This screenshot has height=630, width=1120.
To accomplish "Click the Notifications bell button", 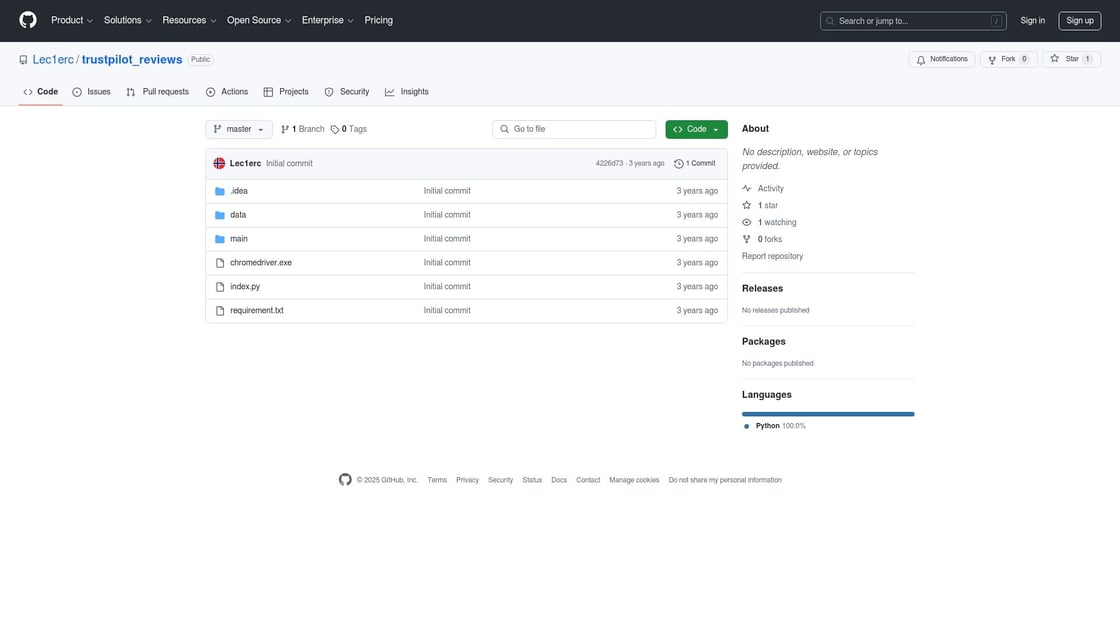I will tap(941, 59).
